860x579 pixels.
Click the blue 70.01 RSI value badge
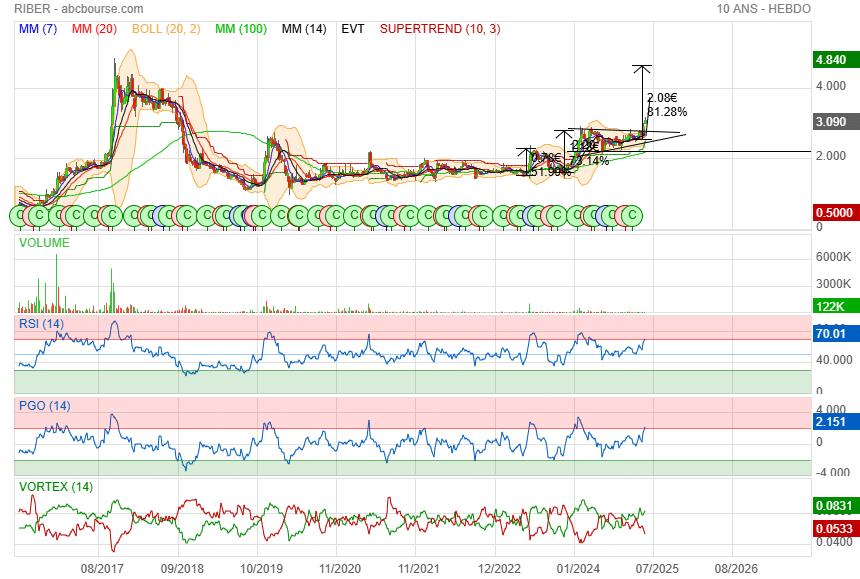coord(832,334)
